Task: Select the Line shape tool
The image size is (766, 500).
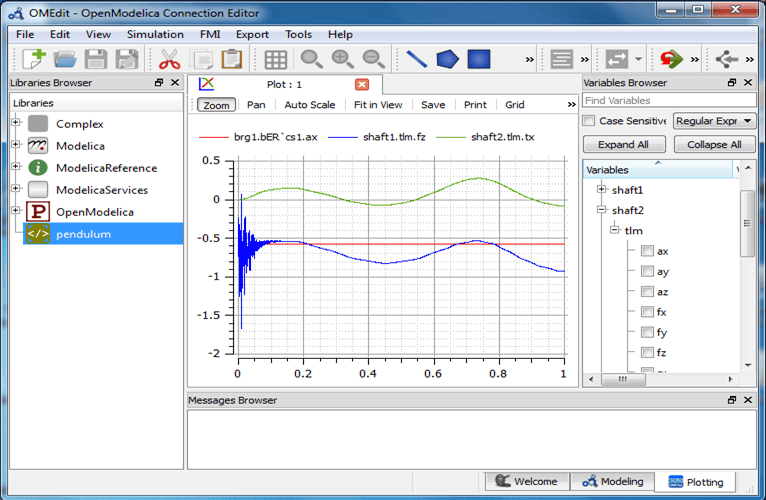Action: click(x=417, y=59)
